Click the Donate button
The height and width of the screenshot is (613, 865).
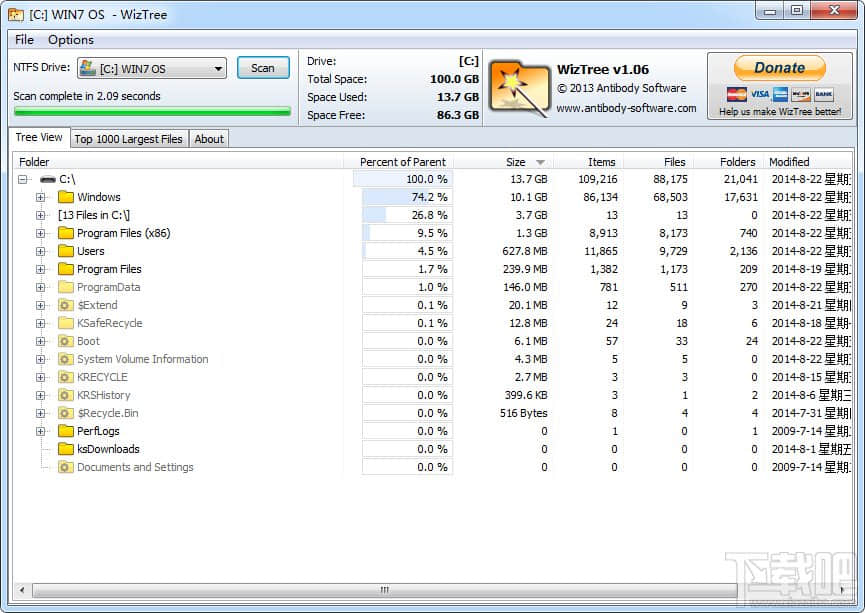[779, 68]
